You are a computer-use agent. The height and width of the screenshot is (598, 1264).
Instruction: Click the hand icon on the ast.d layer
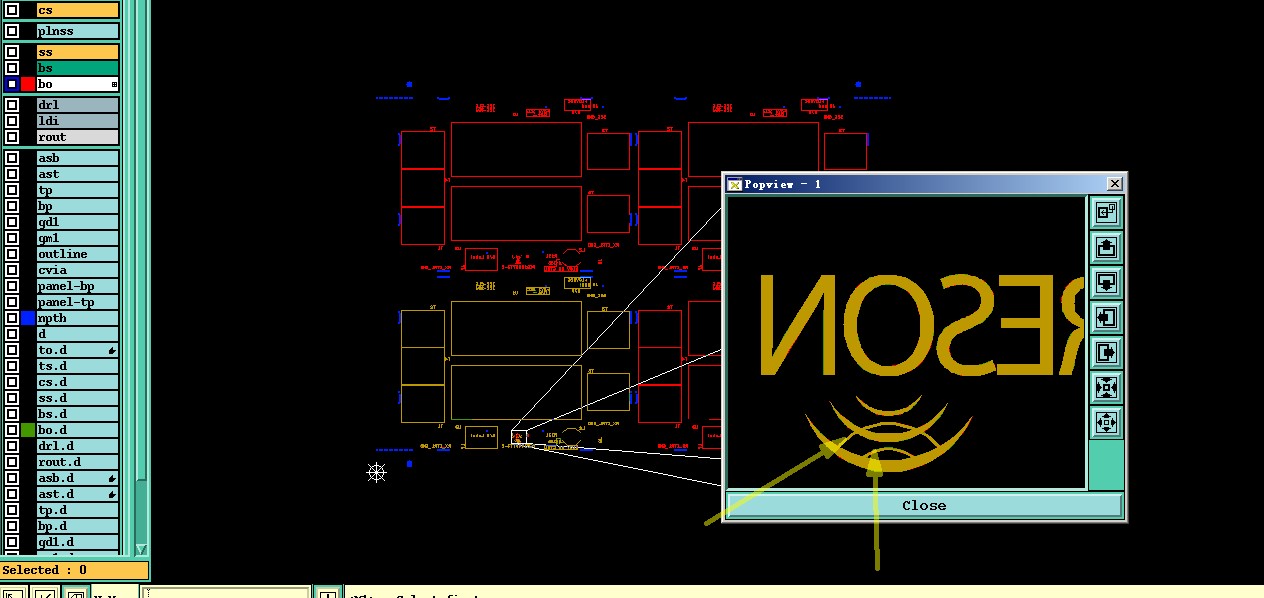112,494
